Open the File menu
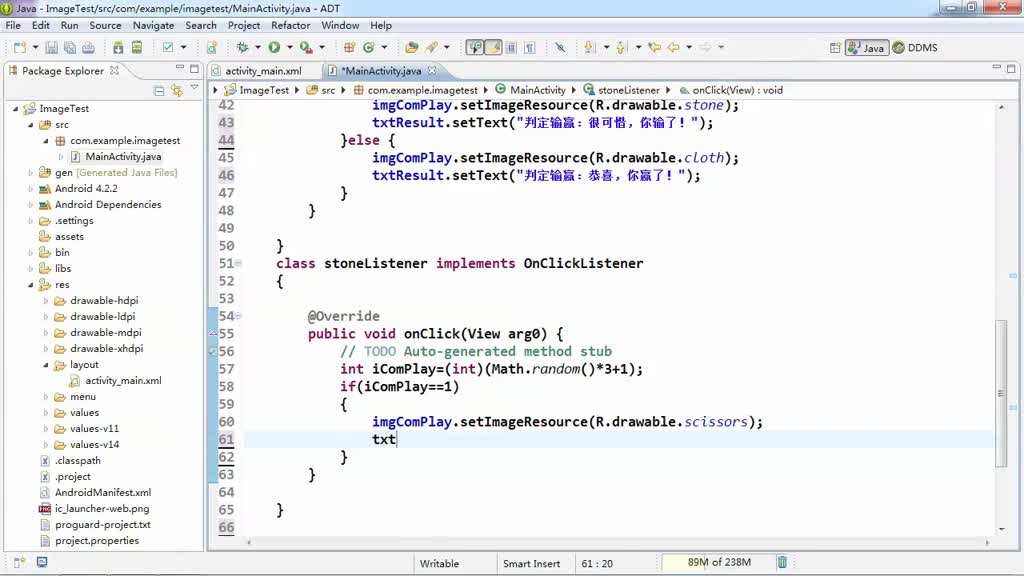 13,25
